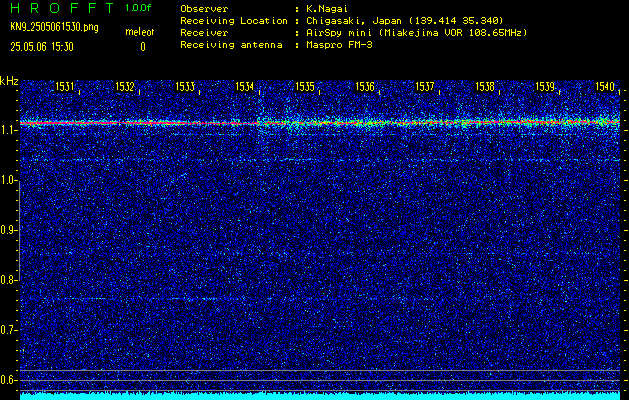Image resolution: width=629 pixels, height=400 pixels.
Task: Click the 1538 time marker
Action: pos(485,86)
